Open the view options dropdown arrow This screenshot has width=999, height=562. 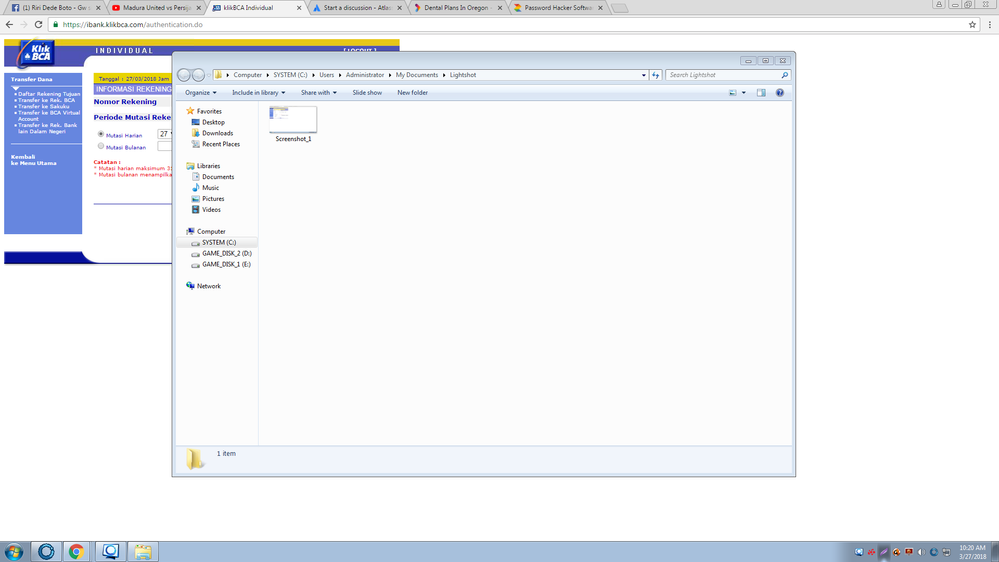coord(744,93)
